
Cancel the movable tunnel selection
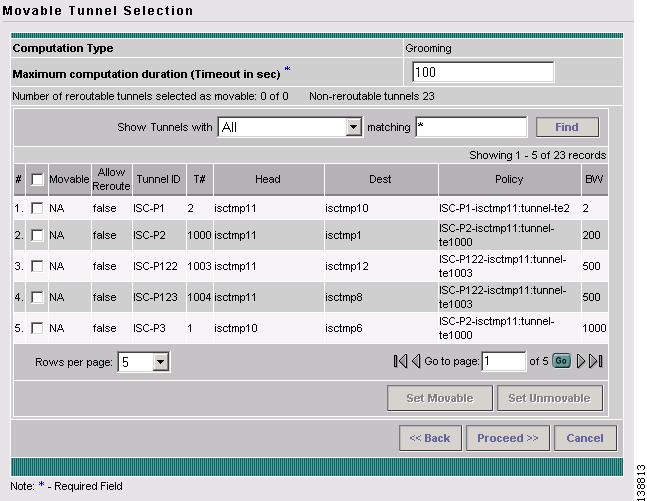[x=585, y=438]
